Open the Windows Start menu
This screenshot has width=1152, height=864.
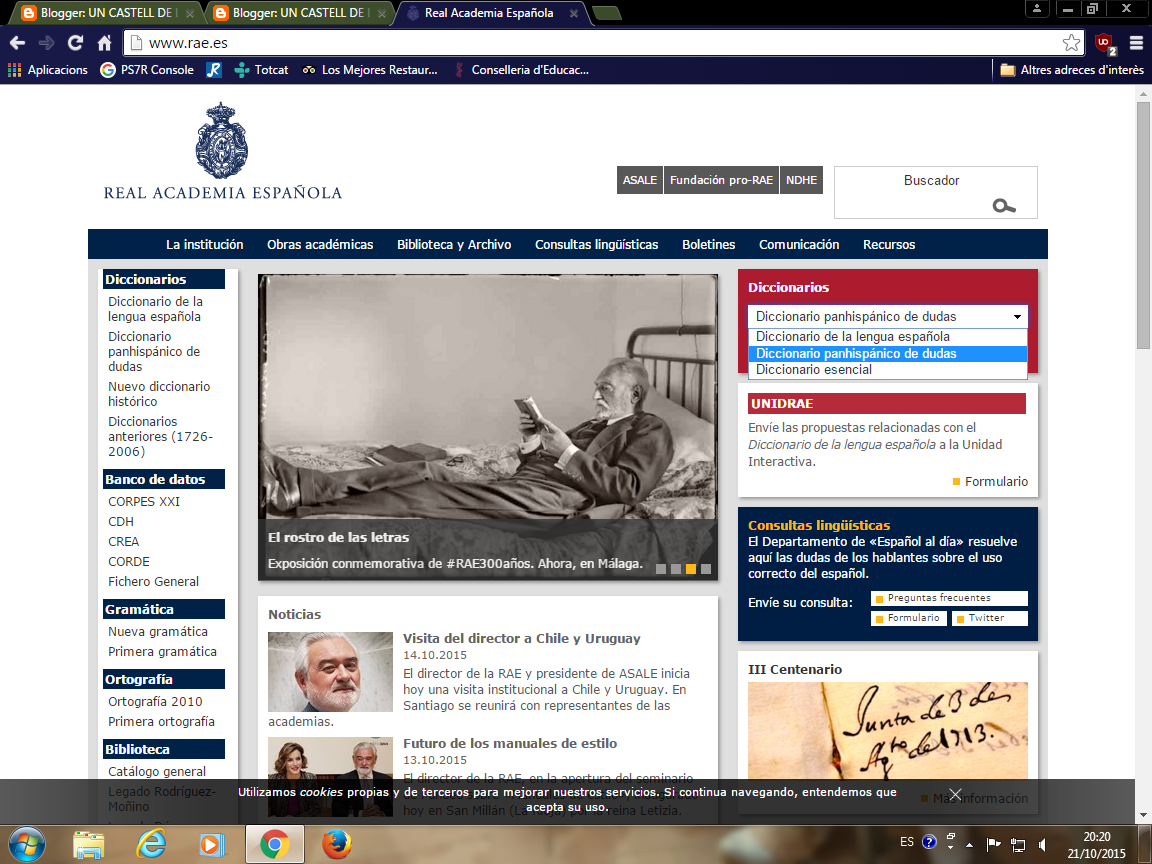pos(28,843)
